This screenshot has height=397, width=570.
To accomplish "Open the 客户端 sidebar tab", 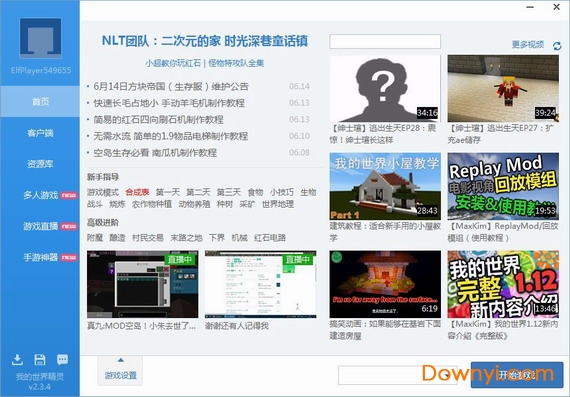I will (x=40, y=133).
